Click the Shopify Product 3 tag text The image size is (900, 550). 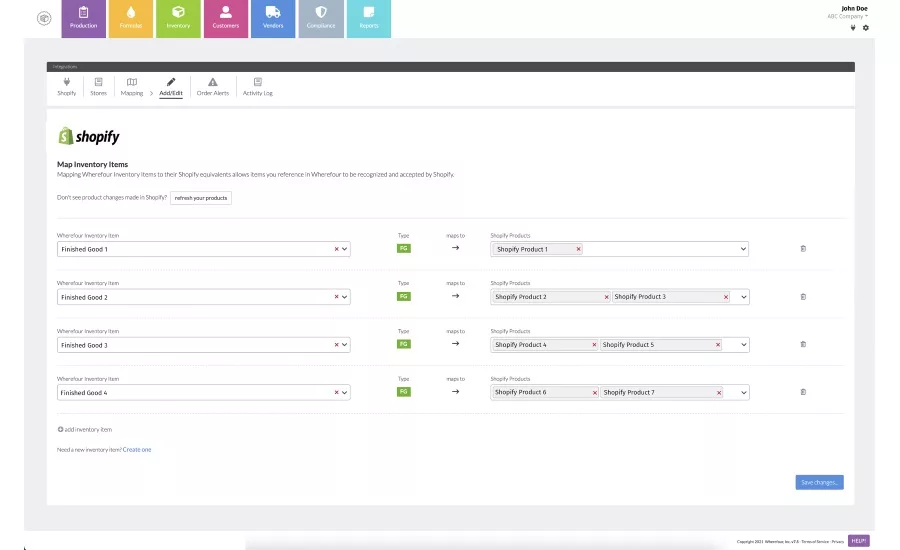[x=640, y=297]
